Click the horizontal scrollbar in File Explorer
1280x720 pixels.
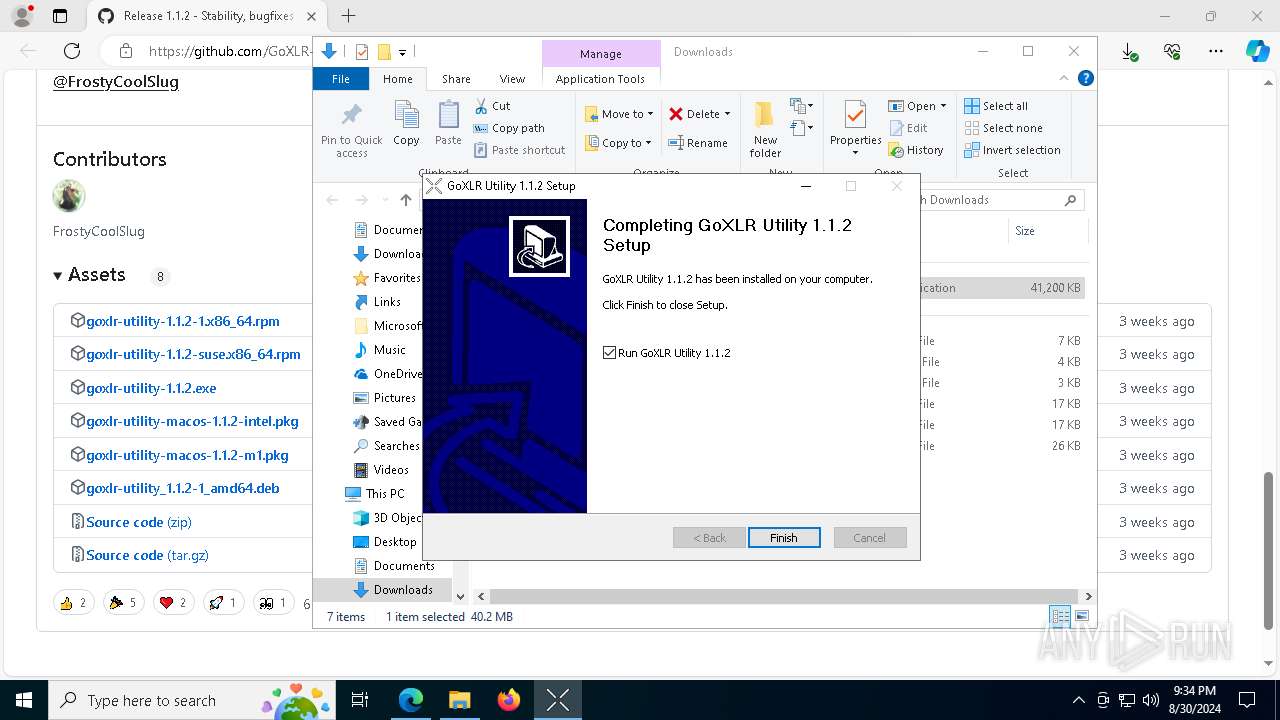[x=784, y=596]
